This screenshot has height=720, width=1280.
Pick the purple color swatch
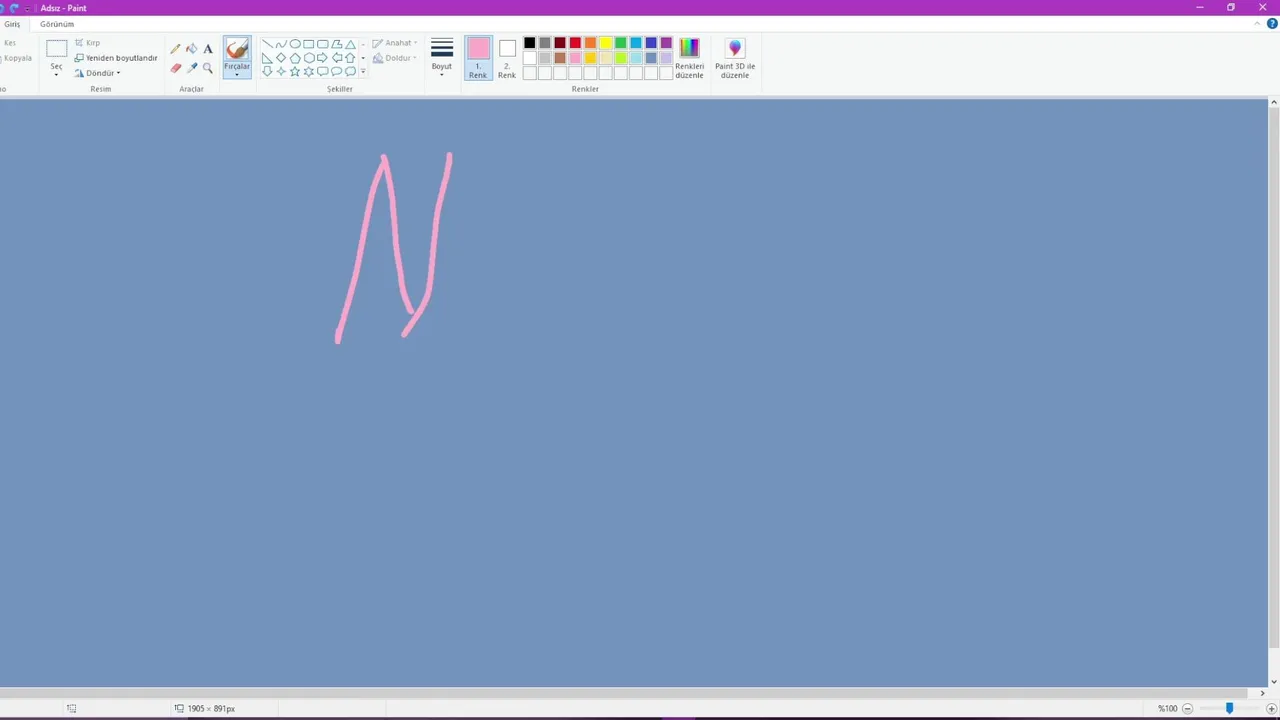(666, 42)
